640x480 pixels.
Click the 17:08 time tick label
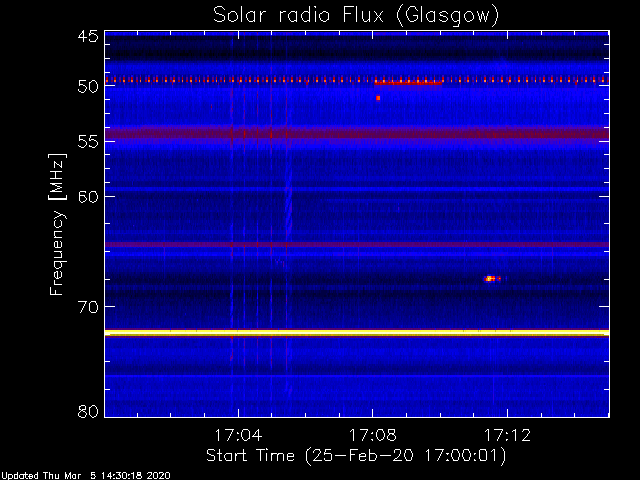[372, 435]
